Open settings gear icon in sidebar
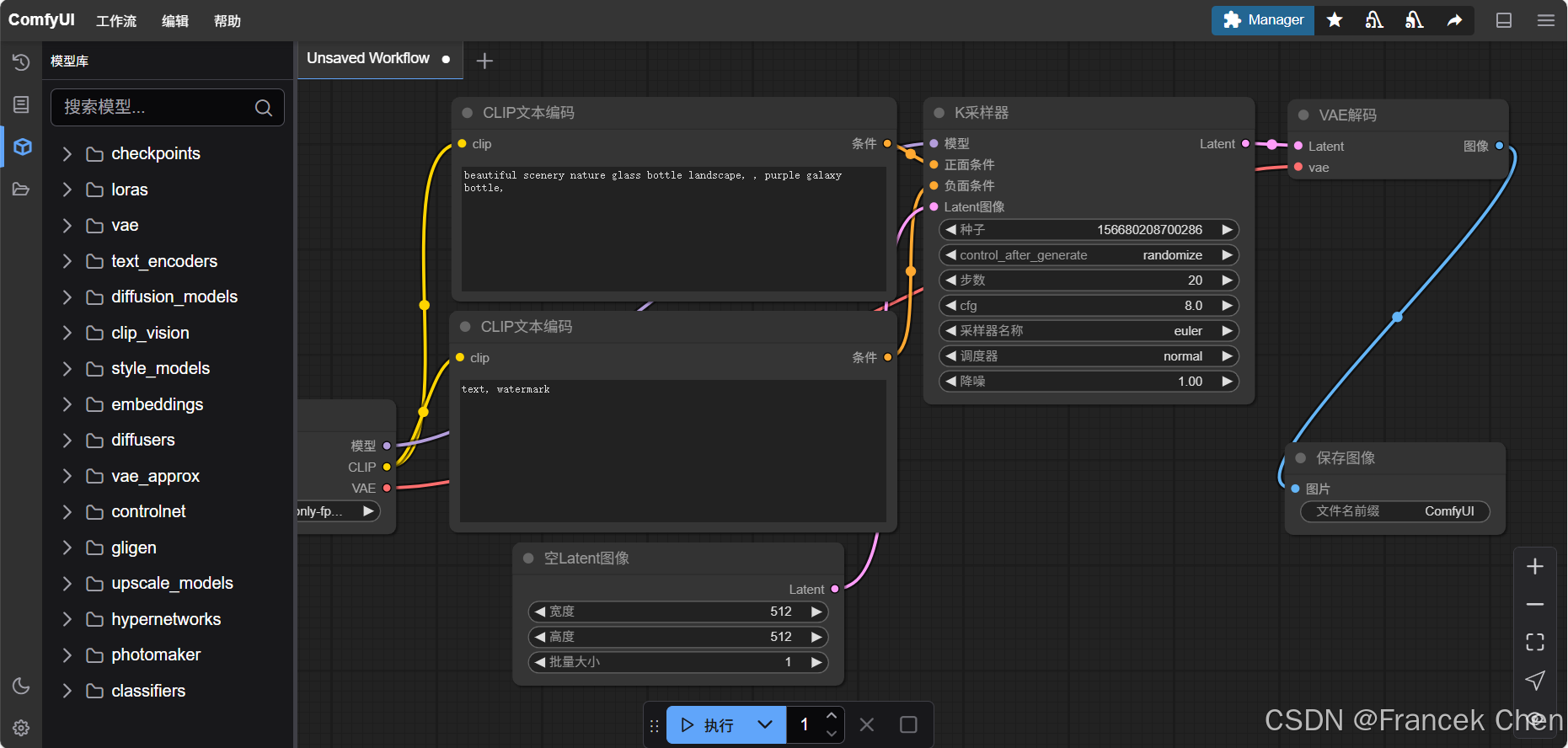 (21, 728)
